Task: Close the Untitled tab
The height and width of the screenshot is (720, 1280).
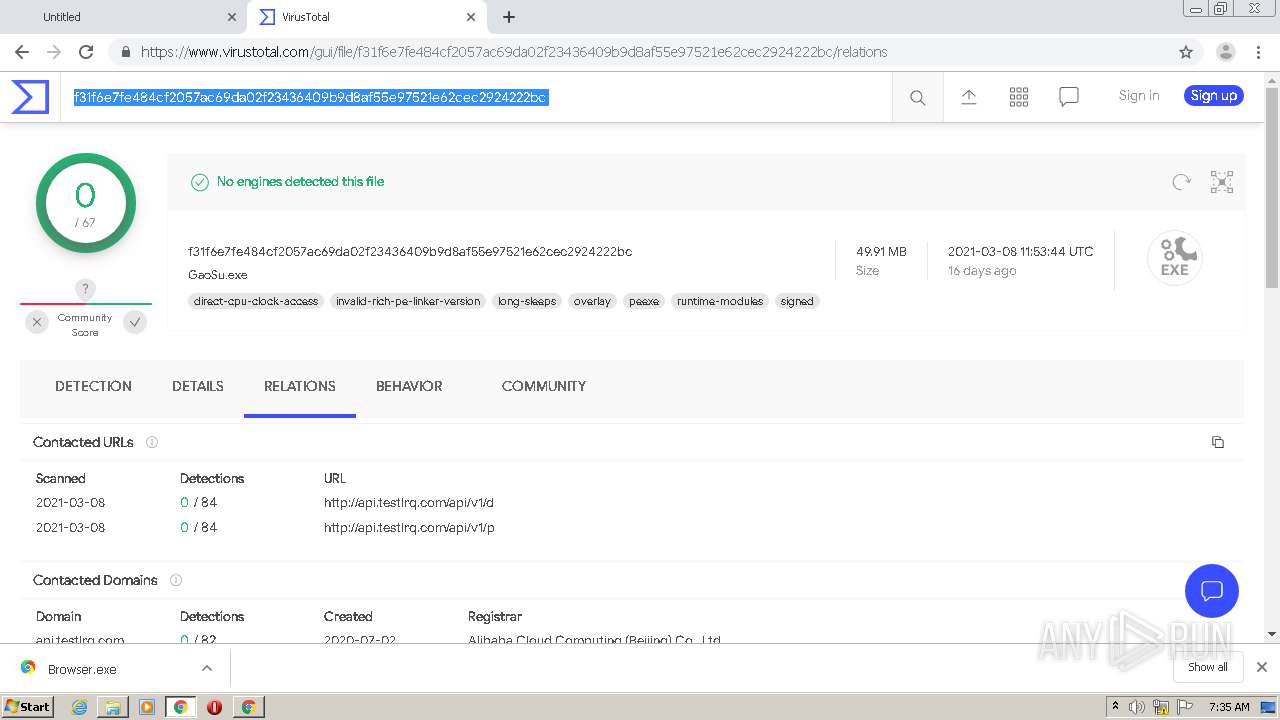Action: [232, 17]
